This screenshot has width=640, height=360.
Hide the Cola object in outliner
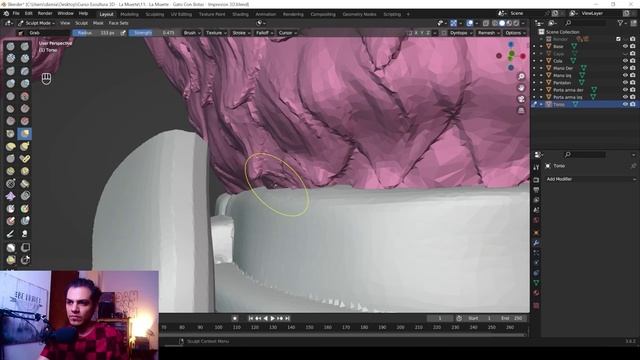pos(625,61)
